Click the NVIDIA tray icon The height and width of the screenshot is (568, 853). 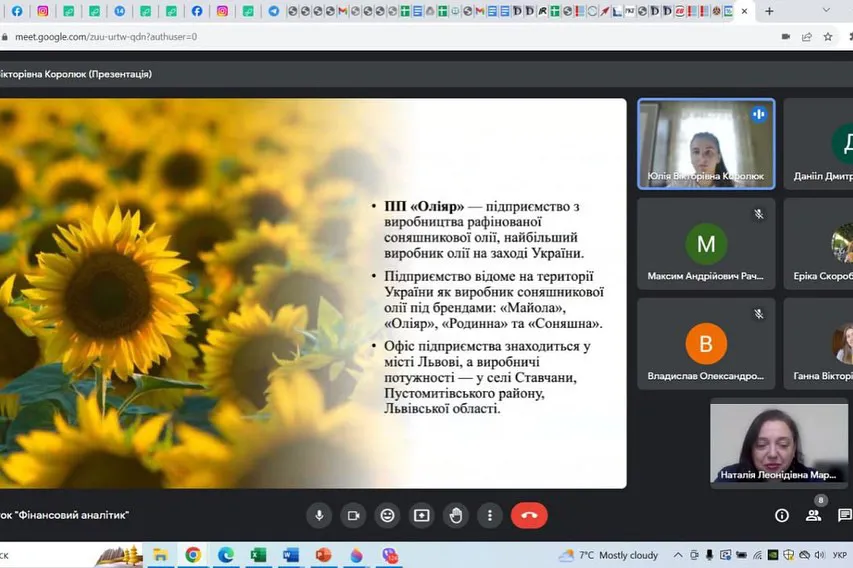click(x=772, y=555)
